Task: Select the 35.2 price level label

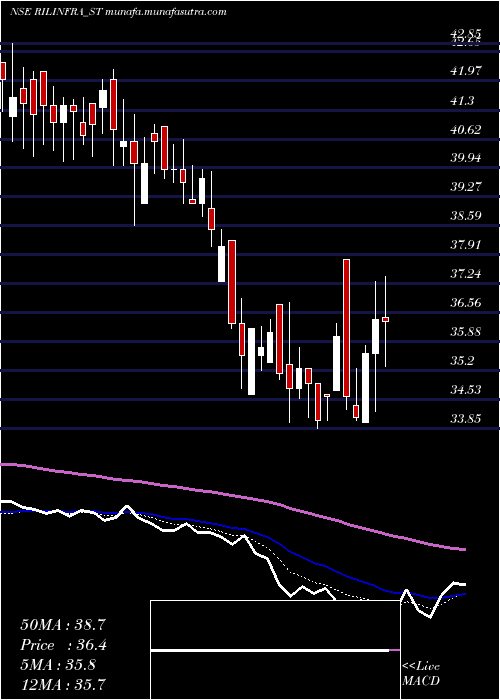Action: click(x=462, y=361)
